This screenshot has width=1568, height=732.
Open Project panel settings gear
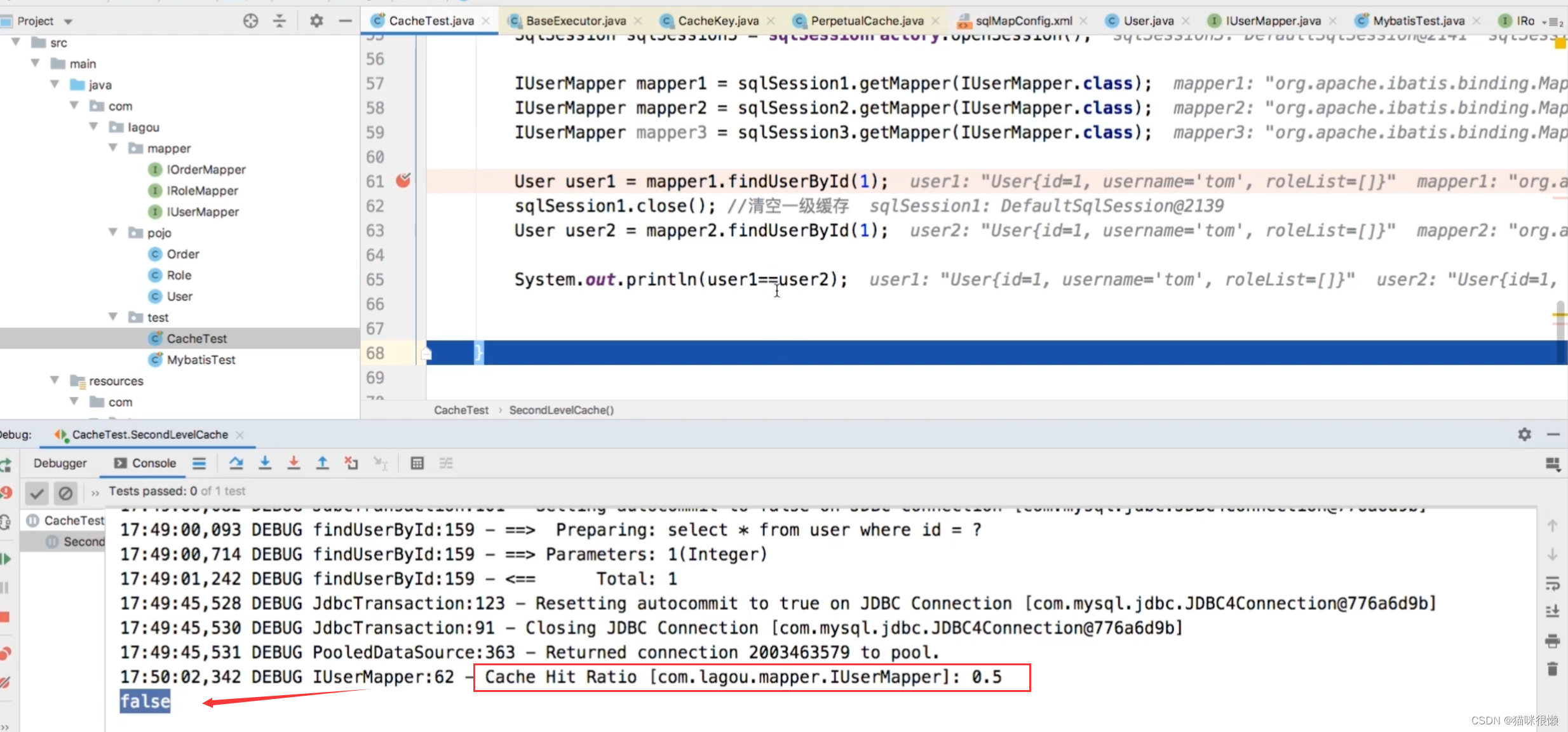[x=316, y=21]
